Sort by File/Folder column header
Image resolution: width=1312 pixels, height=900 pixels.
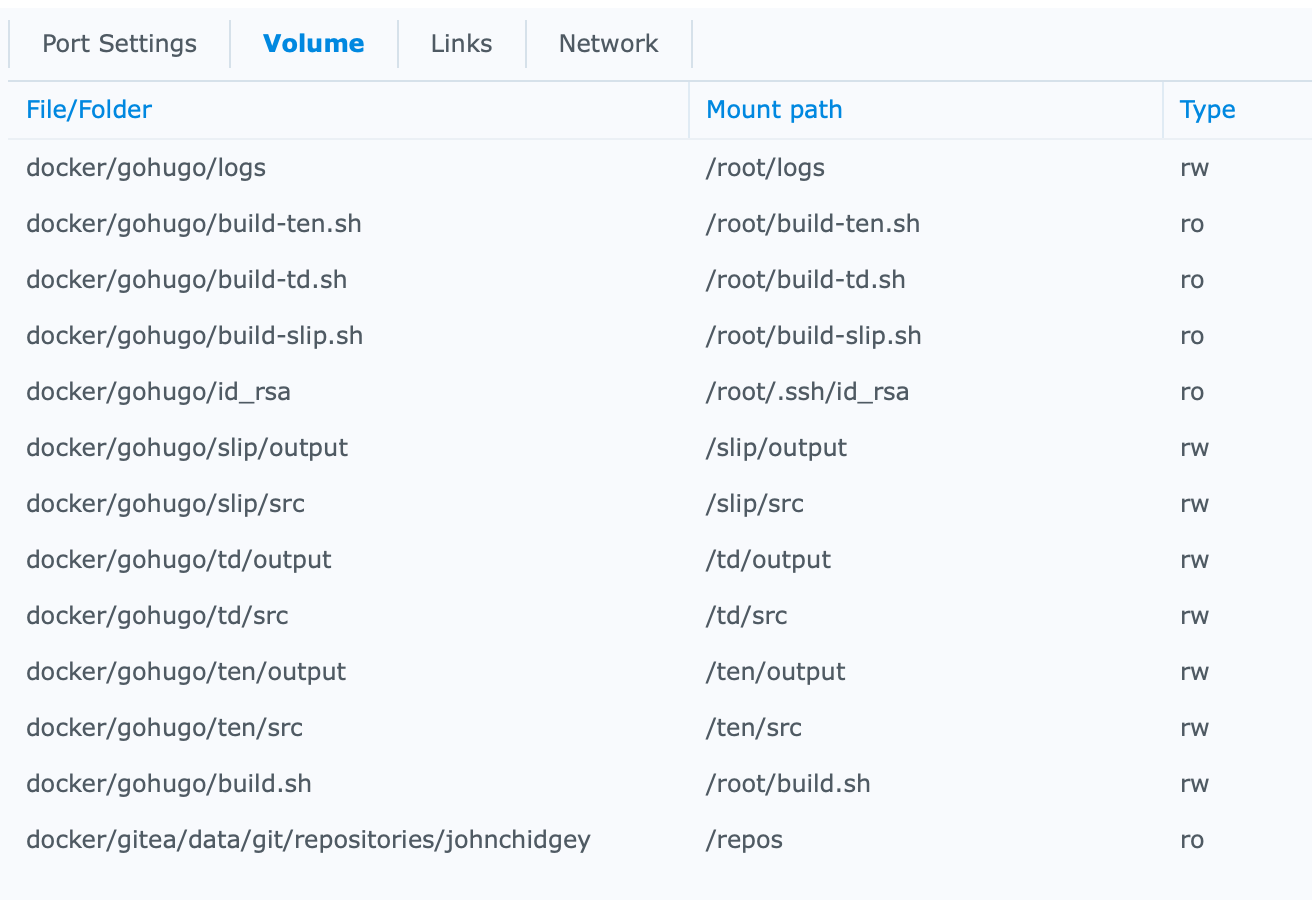[89, 110]
